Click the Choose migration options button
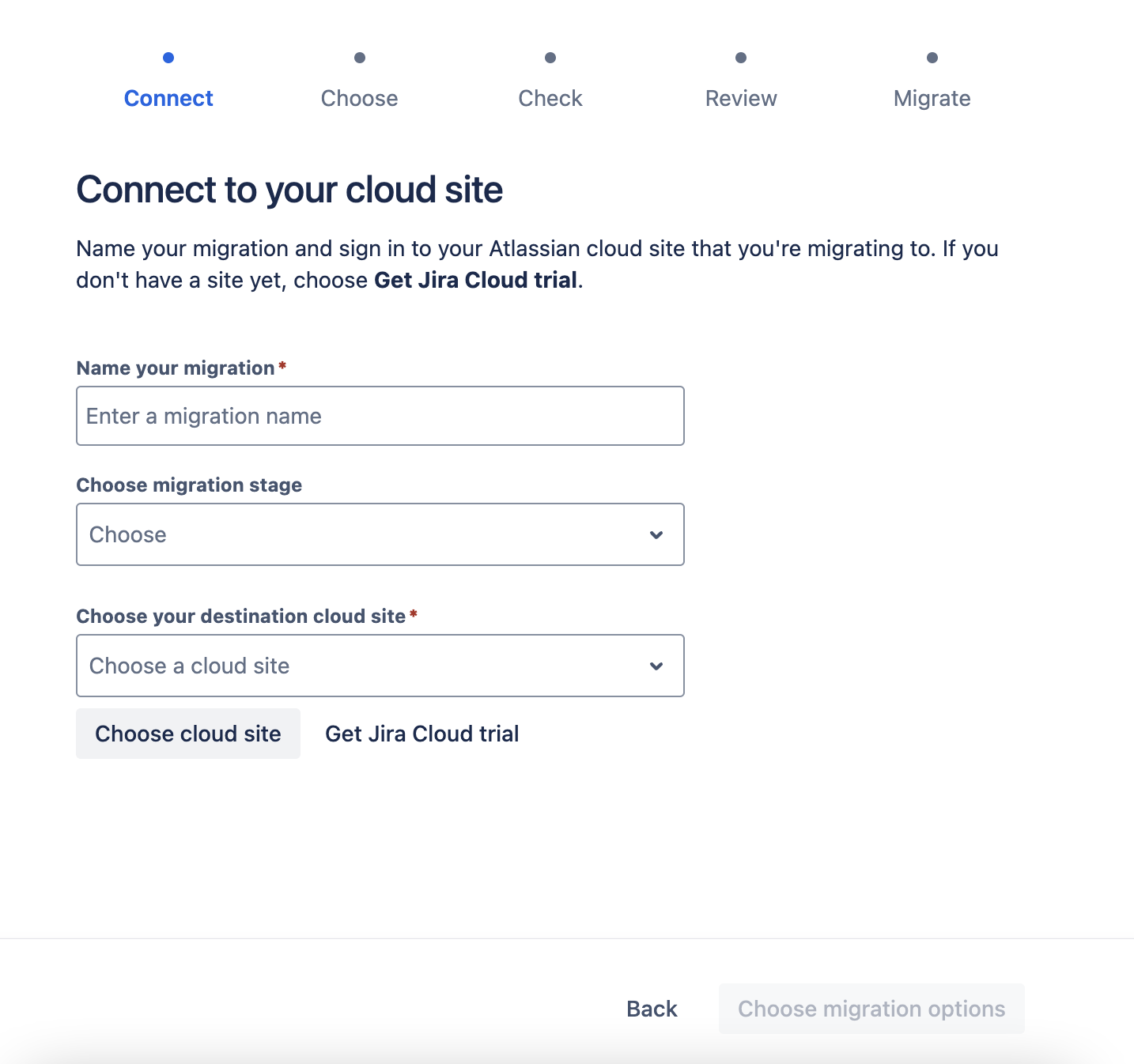The image size is (1134, 1064). 871,1009
